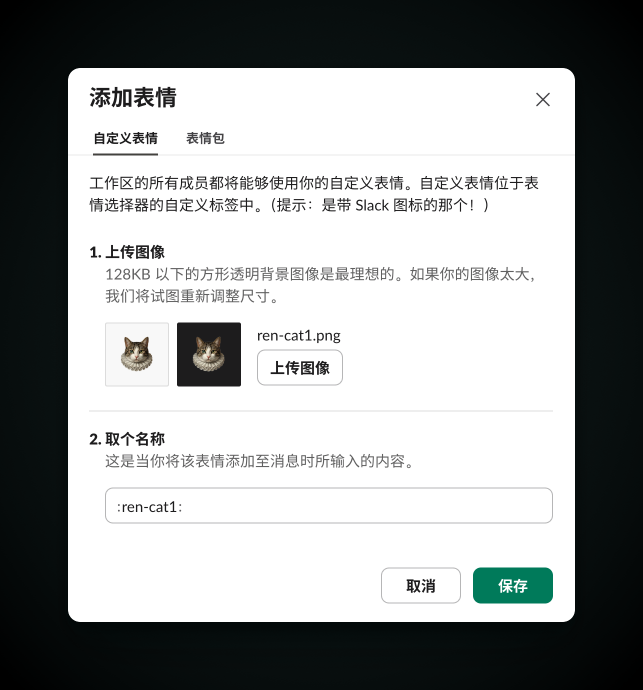Cancel with the 取消 button
643x690 pixels.
click(x=421, y=585)
